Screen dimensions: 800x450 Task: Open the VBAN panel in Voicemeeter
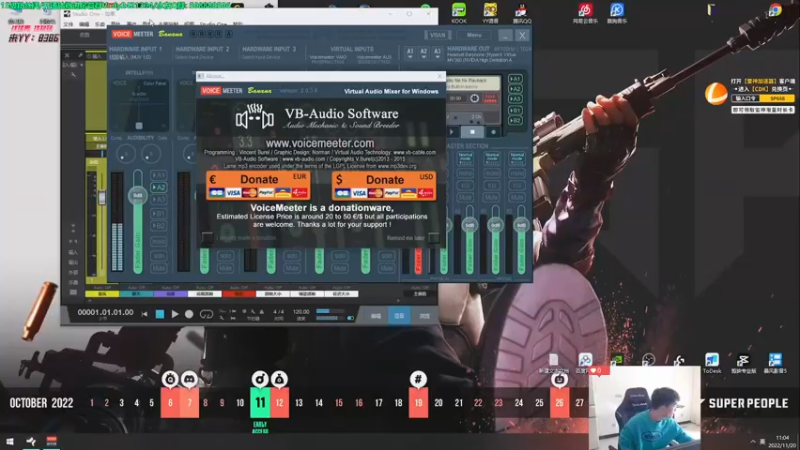pyautogui.click(x=437, y=35)
